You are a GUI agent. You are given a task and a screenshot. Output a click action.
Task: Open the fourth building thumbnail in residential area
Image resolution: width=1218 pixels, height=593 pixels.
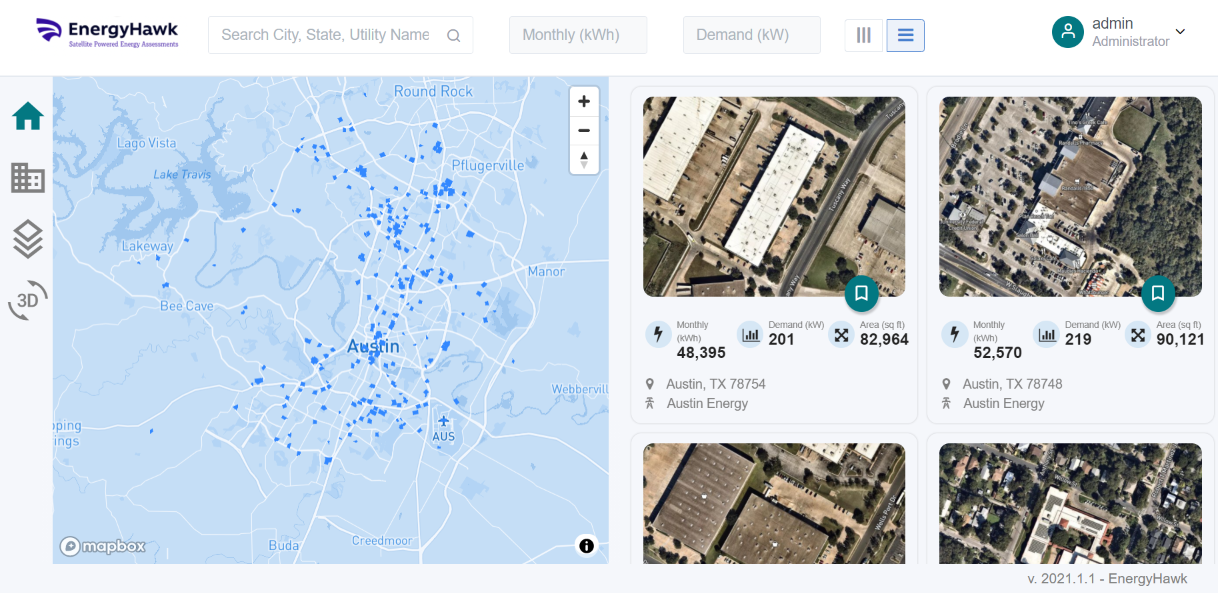point(1070,503)
